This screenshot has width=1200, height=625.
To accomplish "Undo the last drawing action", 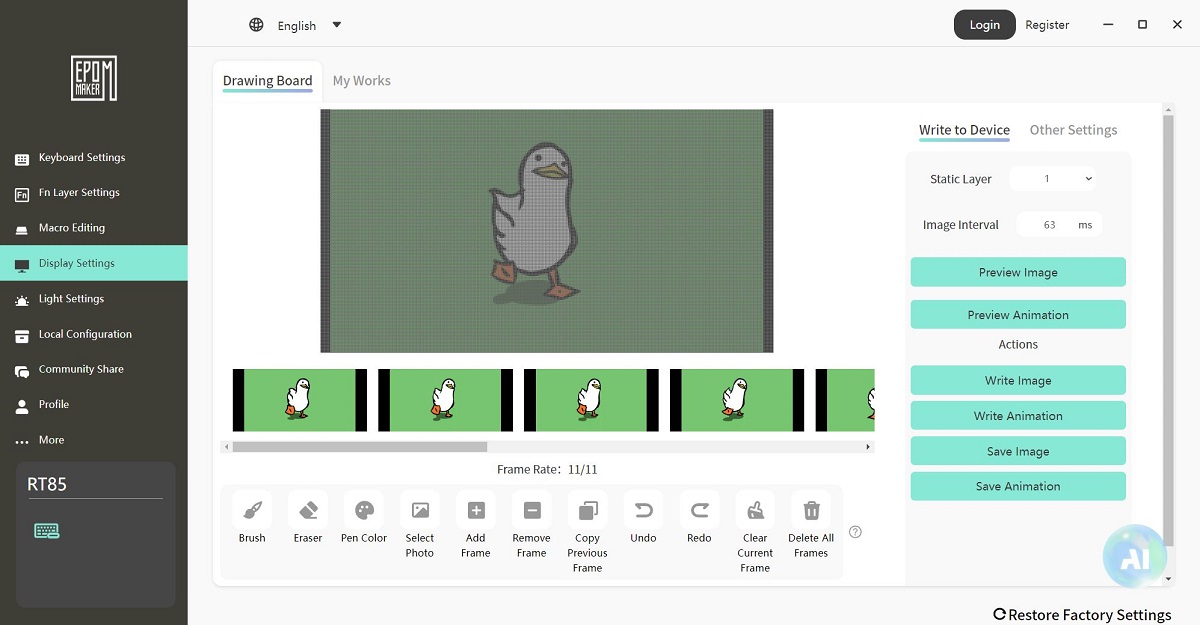I will (x=643, y=511).
